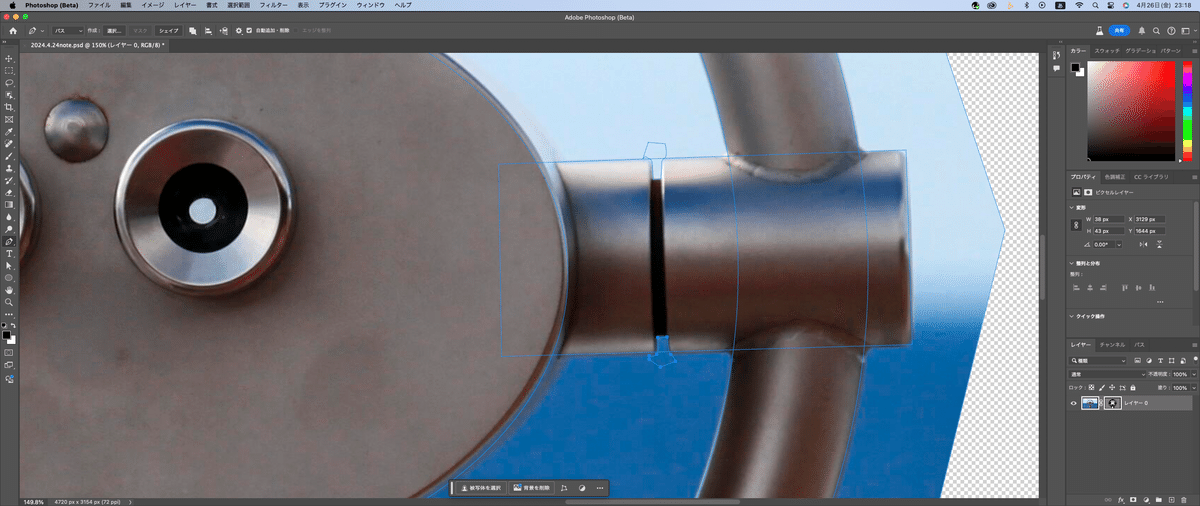Click the 選択... button in options bar

115,31
